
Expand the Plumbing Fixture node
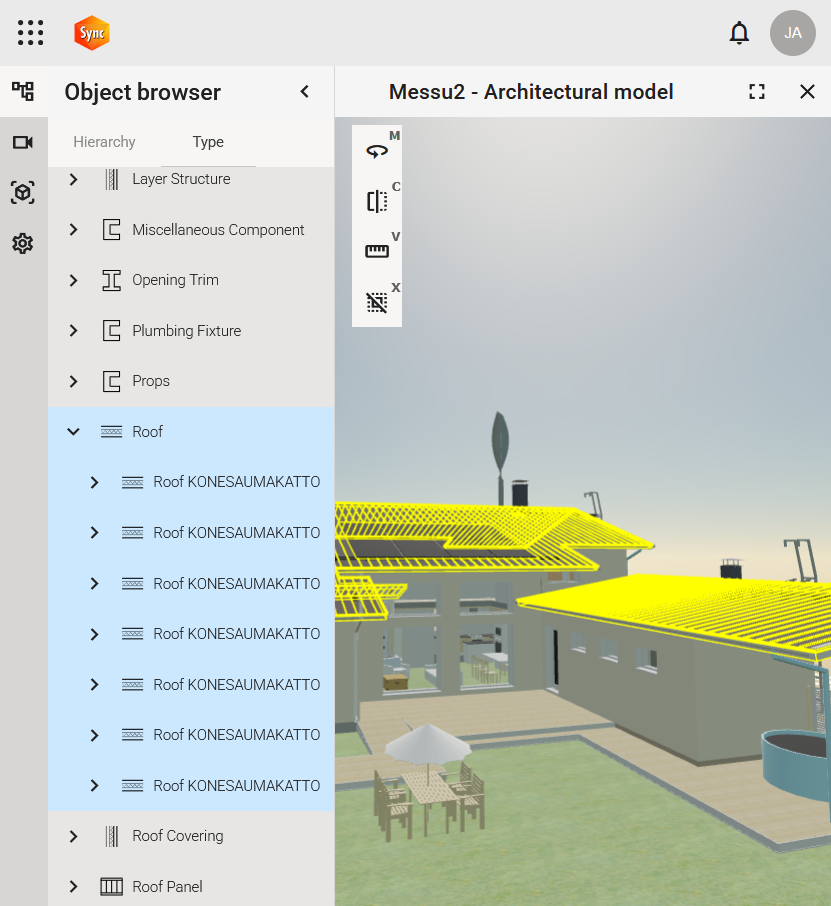73,331
